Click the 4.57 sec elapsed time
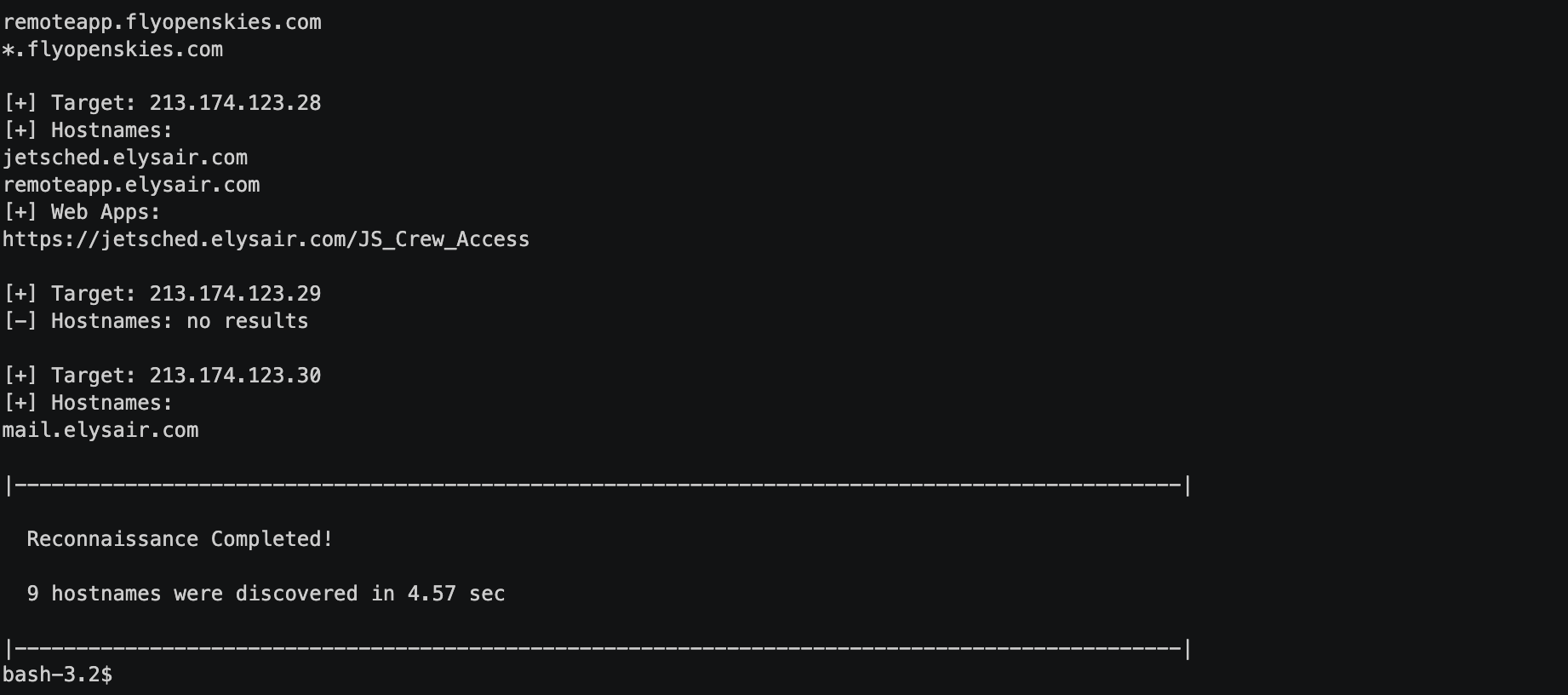 [455, 594]
